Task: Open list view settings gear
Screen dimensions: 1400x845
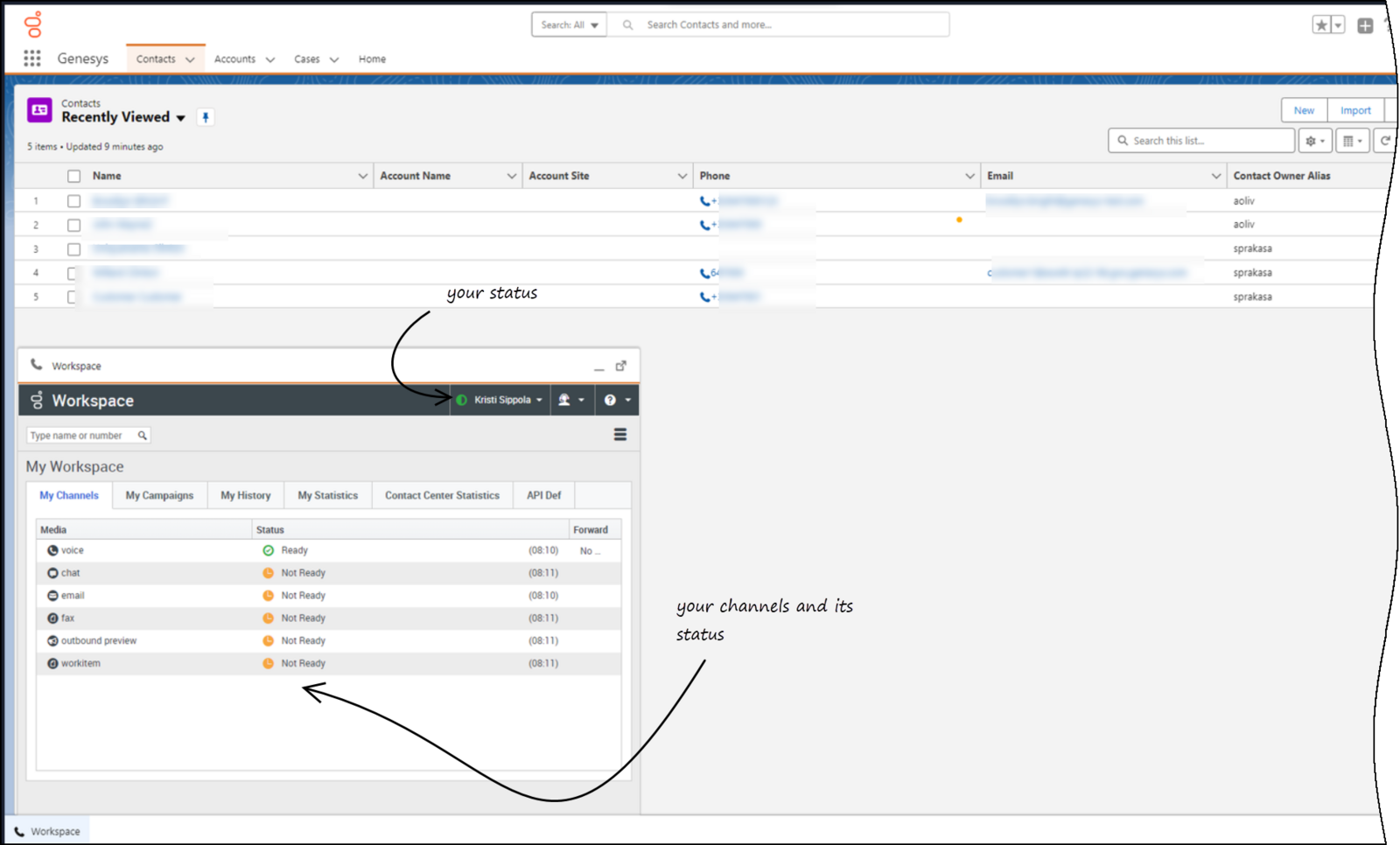Action: (1315, 141)
